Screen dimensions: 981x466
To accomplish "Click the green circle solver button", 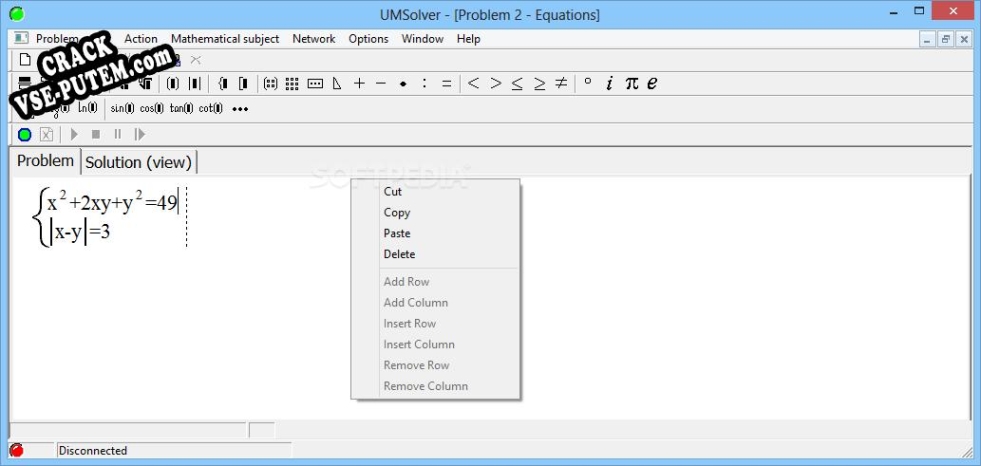I will point(24,134).
